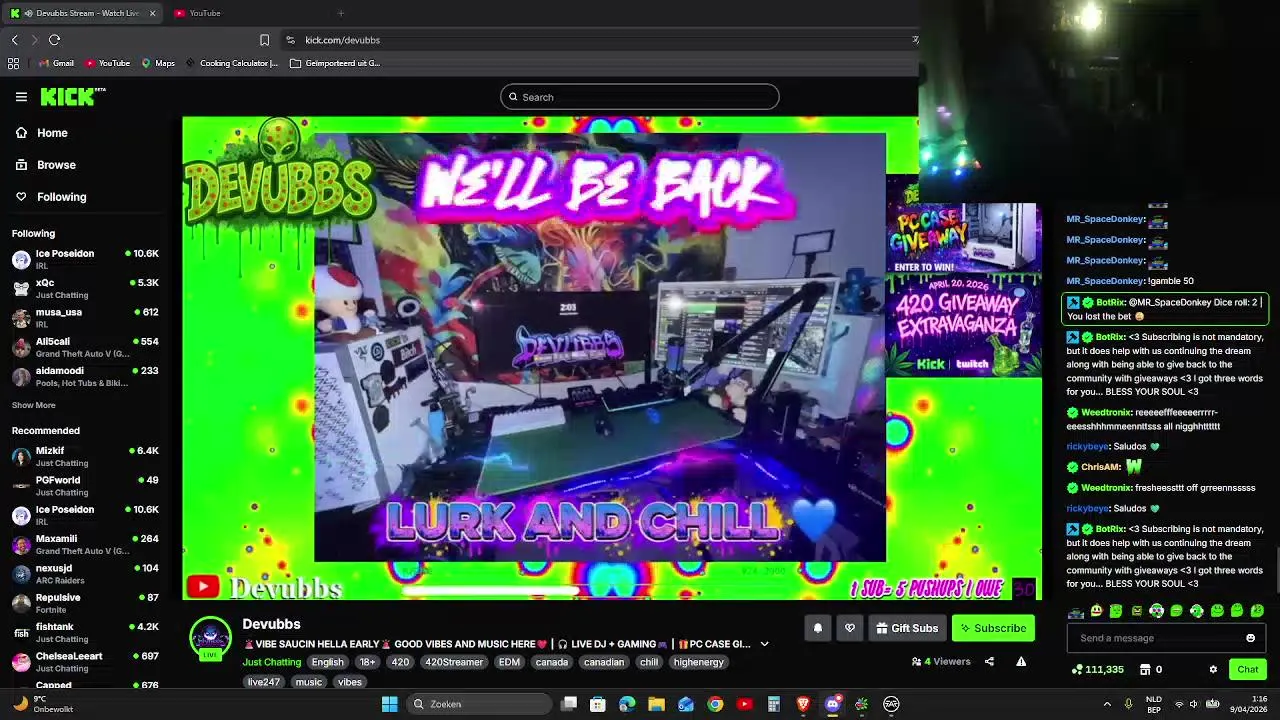Open the emoji picker in chat input

pos(1250,638)
